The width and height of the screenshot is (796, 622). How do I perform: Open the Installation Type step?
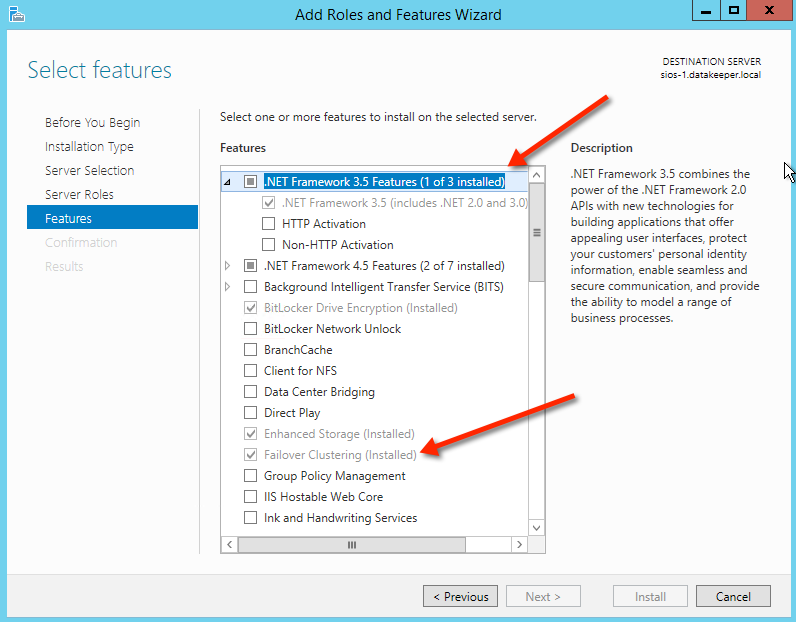(89, 146)
